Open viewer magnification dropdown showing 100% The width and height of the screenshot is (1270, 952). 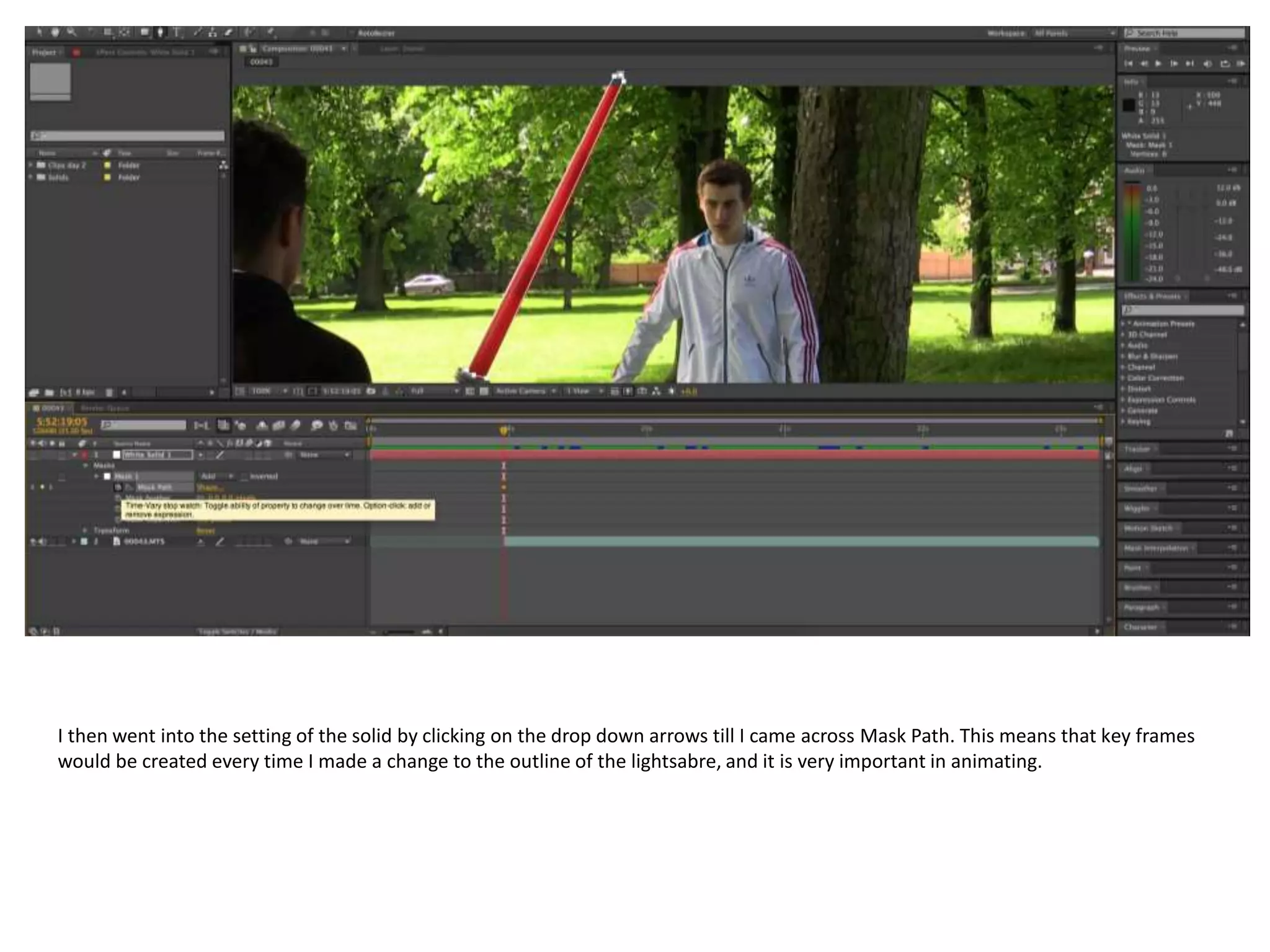click(x=269, y=391)
